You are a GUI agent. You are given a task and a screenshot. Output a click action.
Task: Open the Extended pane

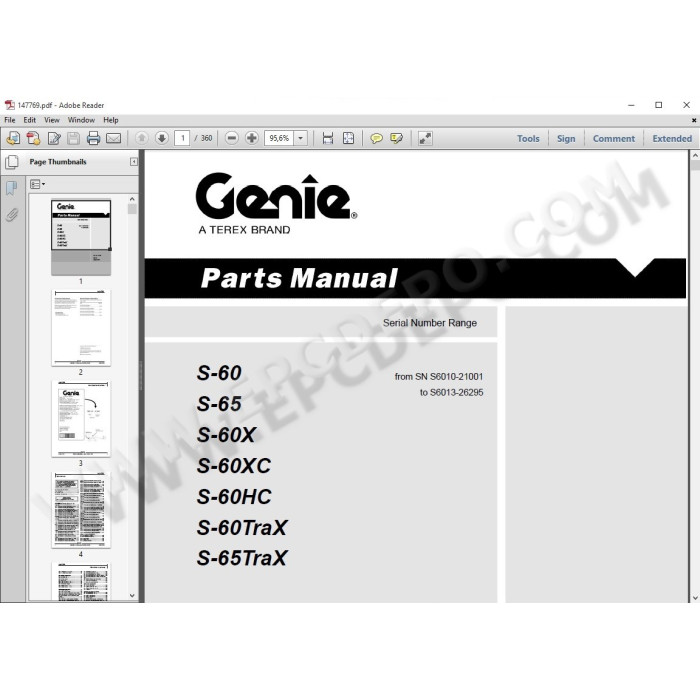point(672,139)
